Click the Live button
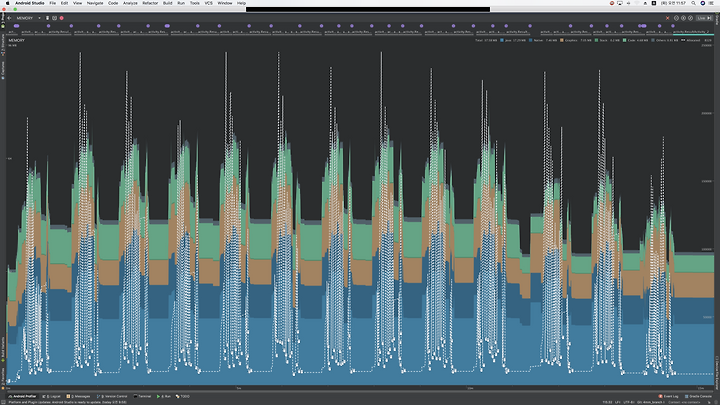Image resolution: width=720 pixels, height=405 pixels. click(704, 18)
